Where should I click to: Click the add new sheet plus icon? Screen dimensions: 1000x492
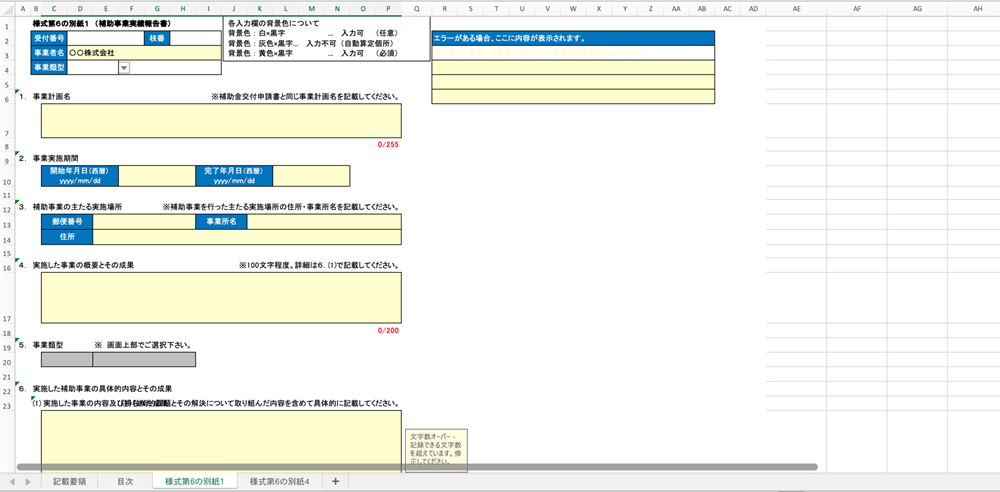335,481
